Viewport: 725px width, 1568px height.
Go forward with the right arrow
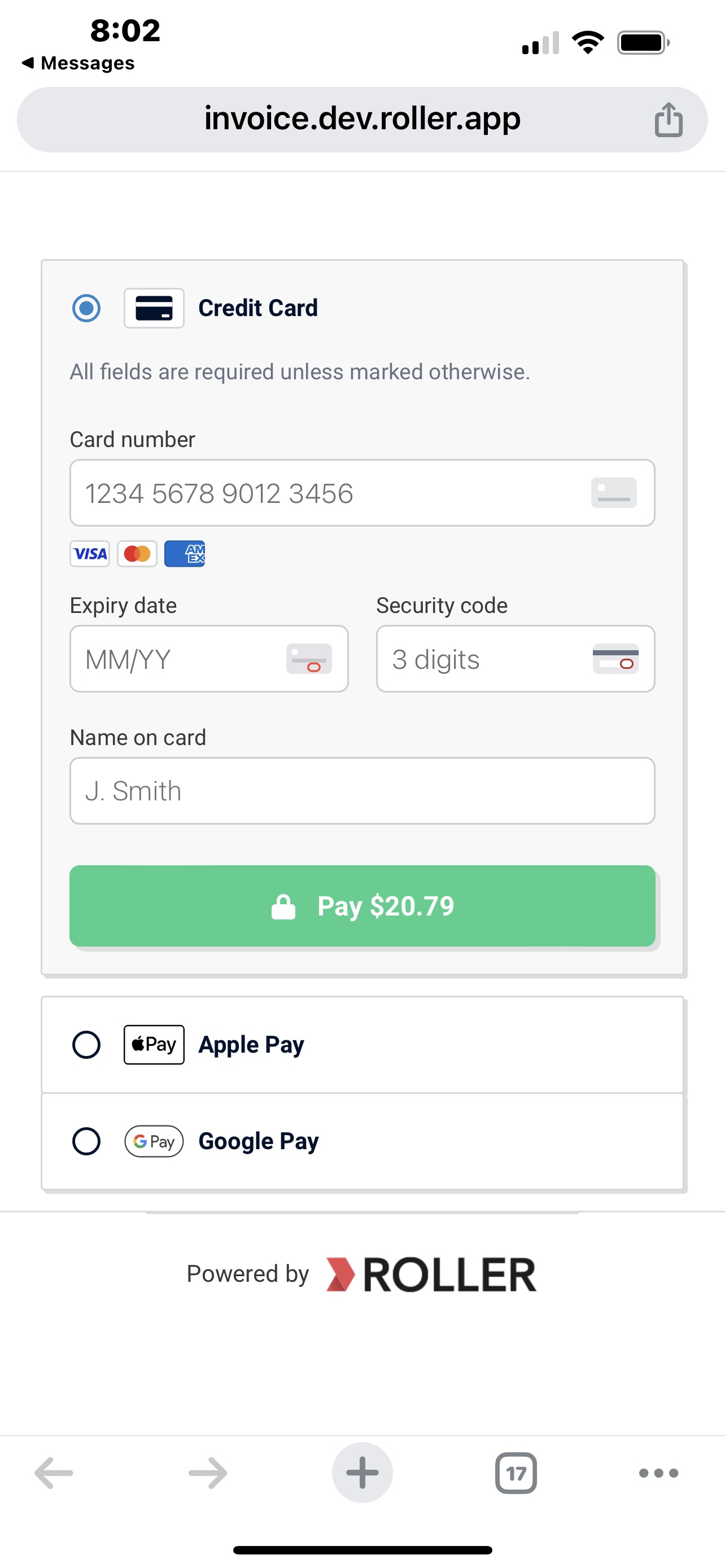pos(208,1473)
